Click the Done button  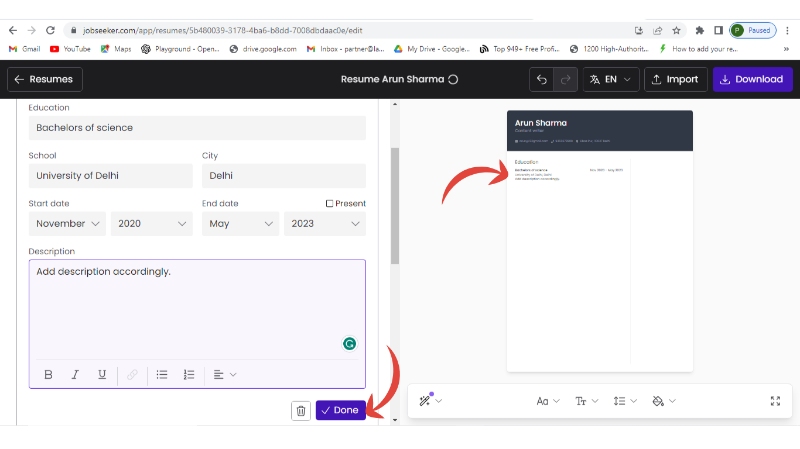click(340, 410)
